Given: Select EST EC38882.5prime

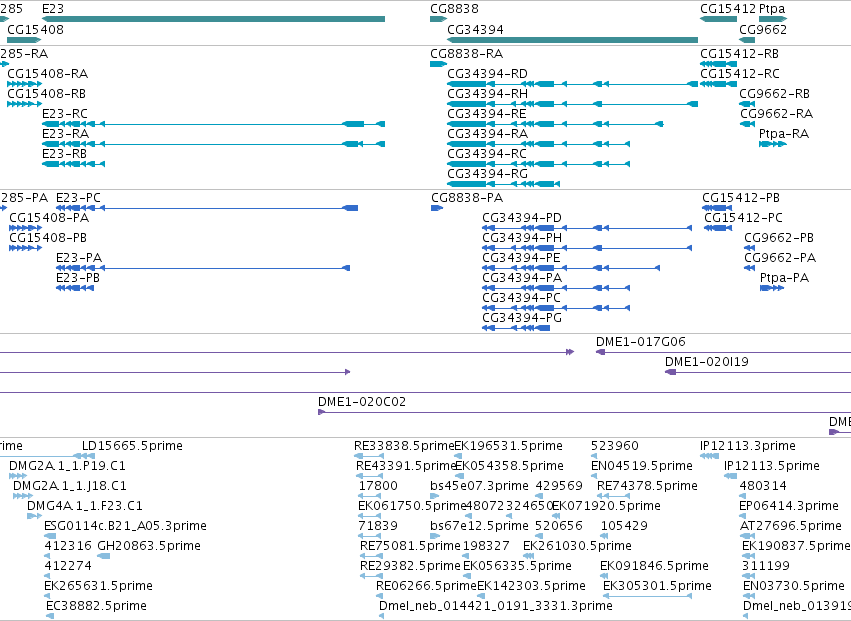Looking at the screenshot, I should click(50, 616).
